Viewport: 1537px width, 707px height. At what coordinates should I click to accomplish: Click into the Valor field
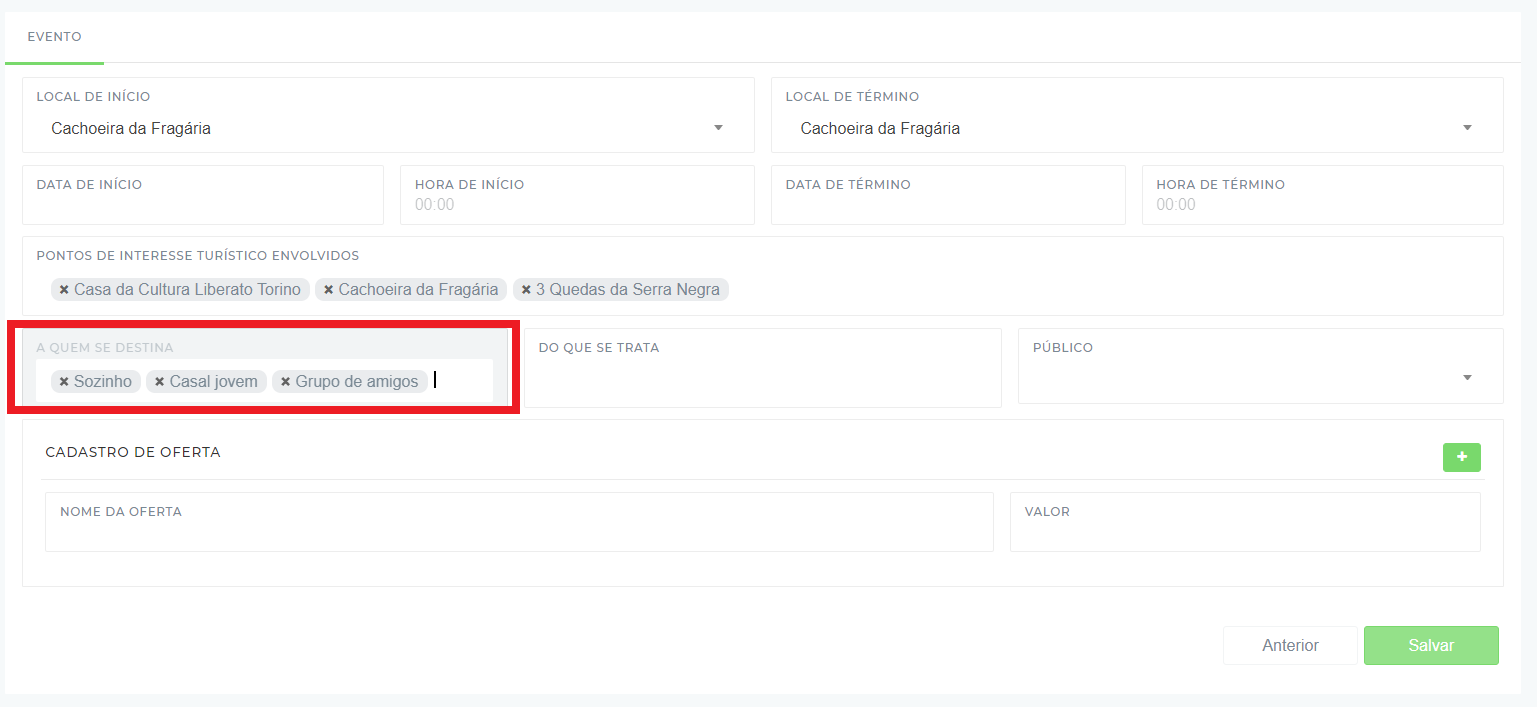(x=1245, y=522)
